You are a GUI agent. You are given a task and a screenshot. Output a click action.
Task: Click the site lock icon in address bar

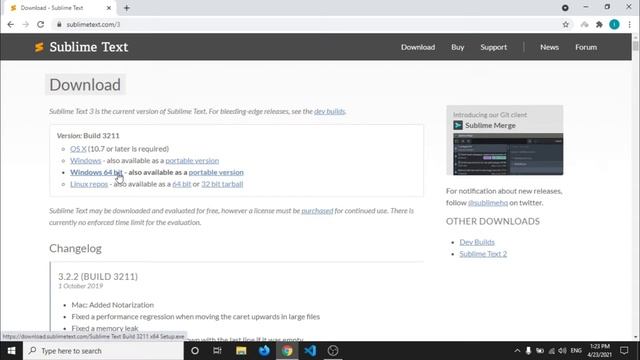tap(59, 24)
